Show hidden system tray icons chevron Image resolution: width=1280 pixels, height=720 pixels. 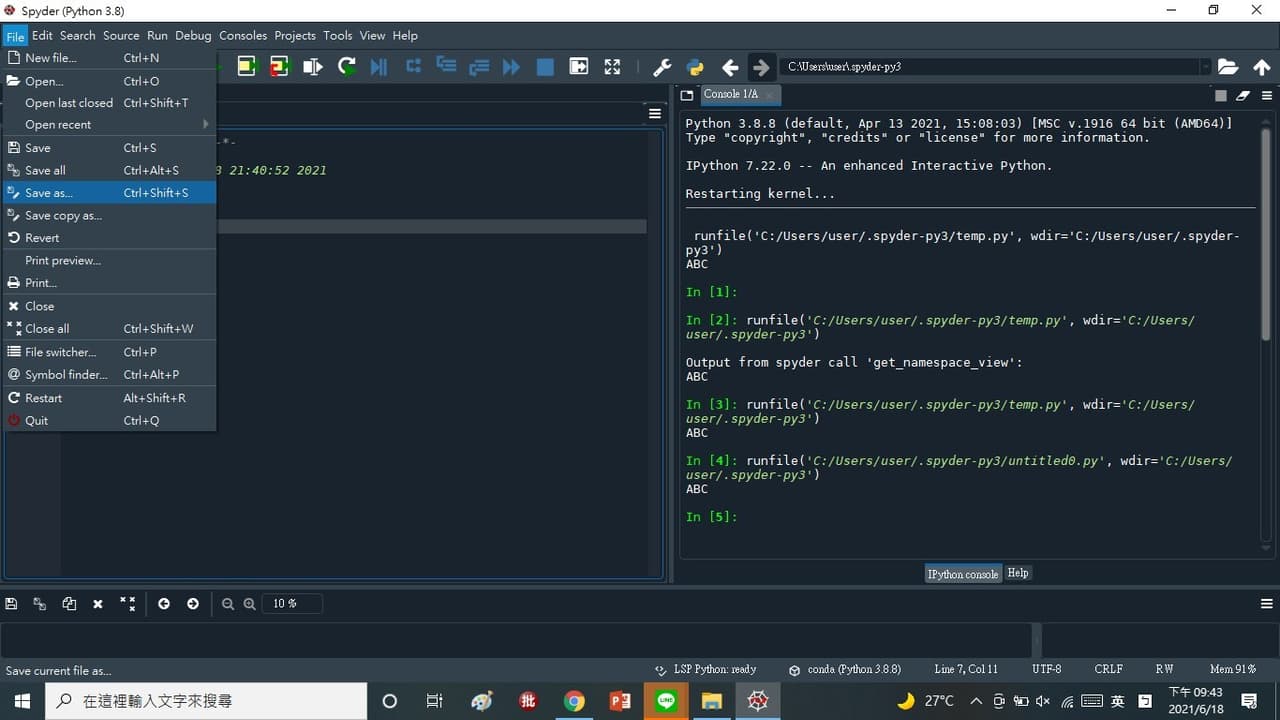coord(976,701)
